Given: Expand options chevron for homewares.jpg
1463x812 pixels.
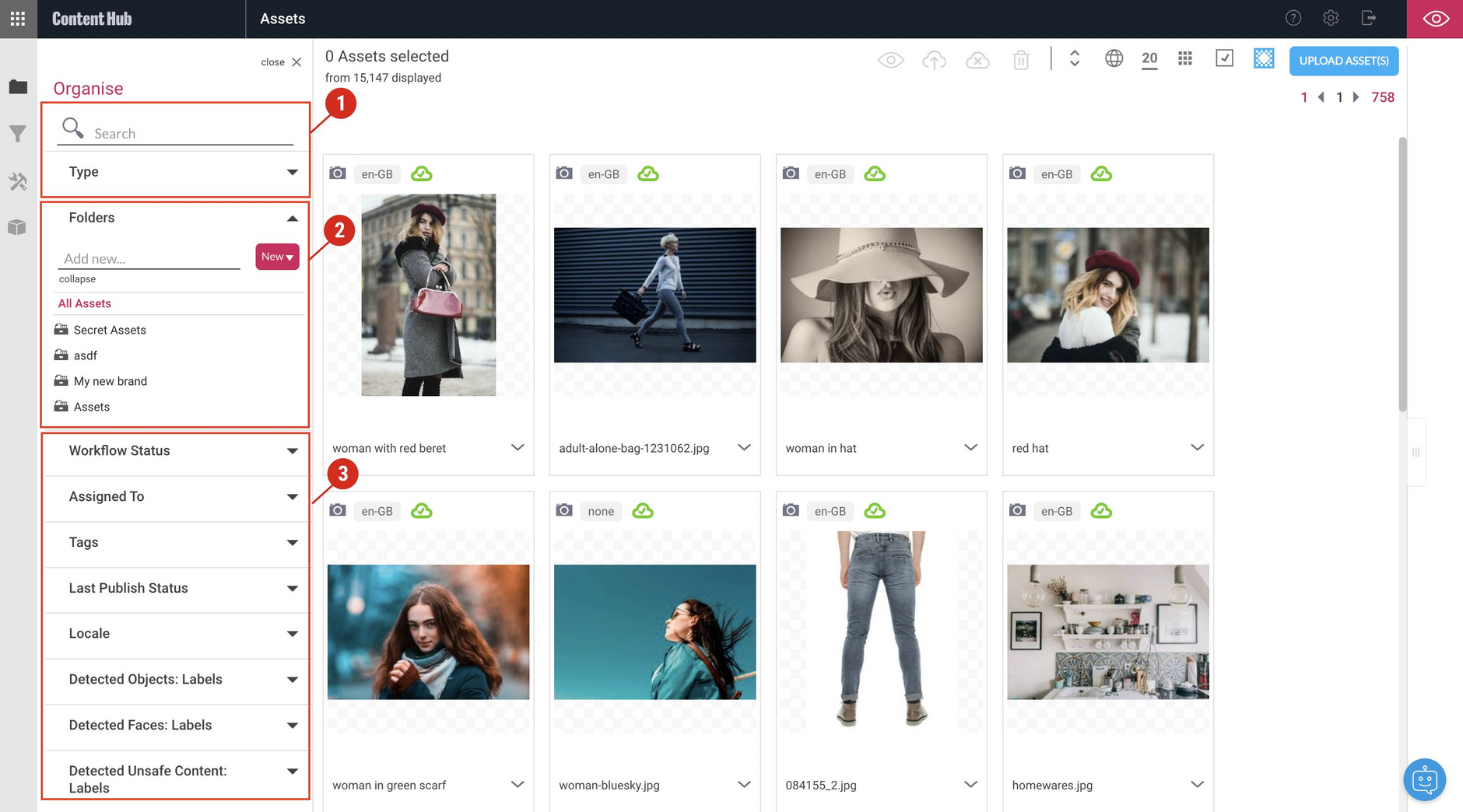Looking at the screenshot, I should 1197,784.
